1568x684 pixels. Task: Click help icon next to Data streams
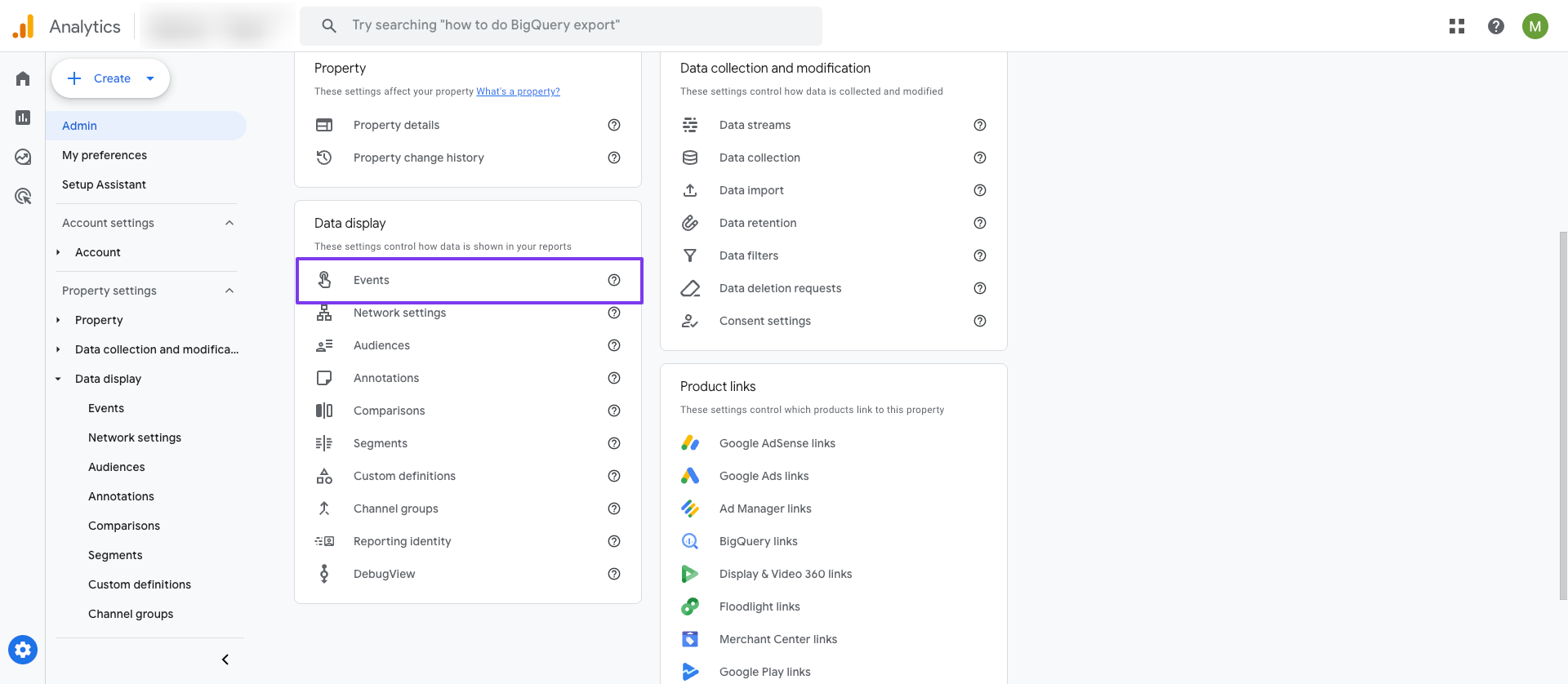click(980, 125)
